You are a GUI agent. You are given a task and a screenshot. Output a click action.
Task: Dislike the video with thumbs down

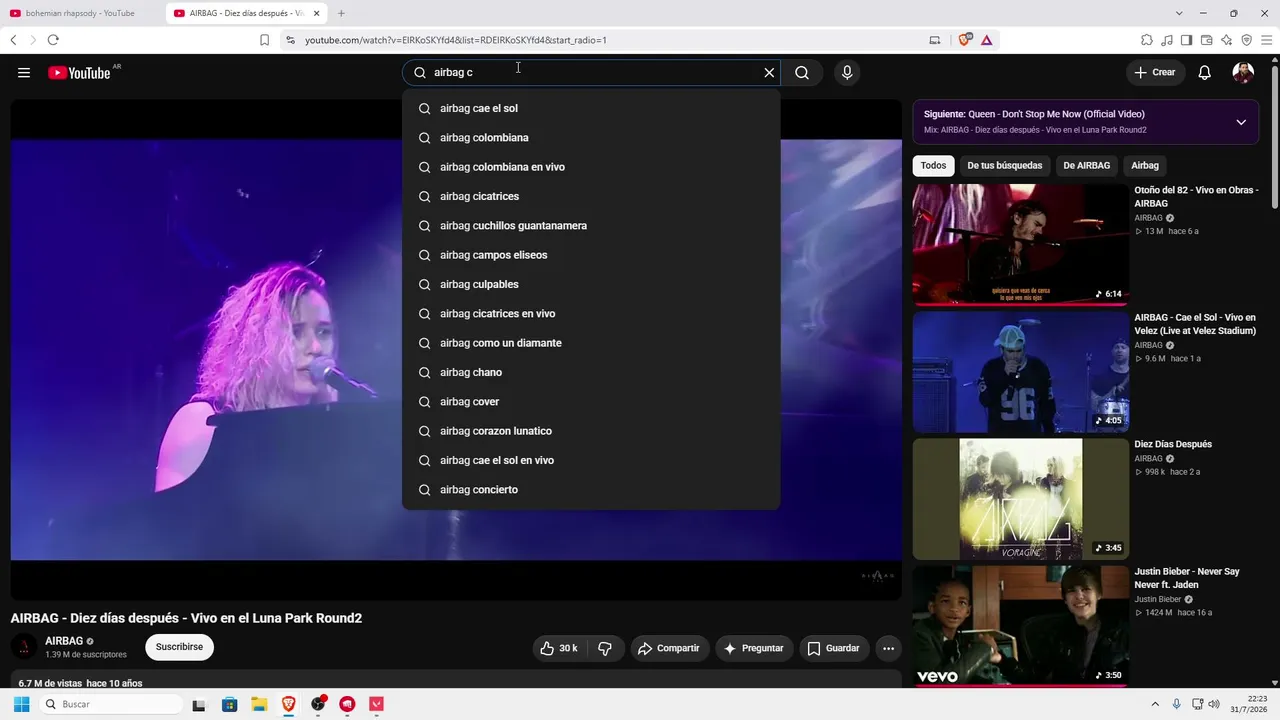[605, 648]
